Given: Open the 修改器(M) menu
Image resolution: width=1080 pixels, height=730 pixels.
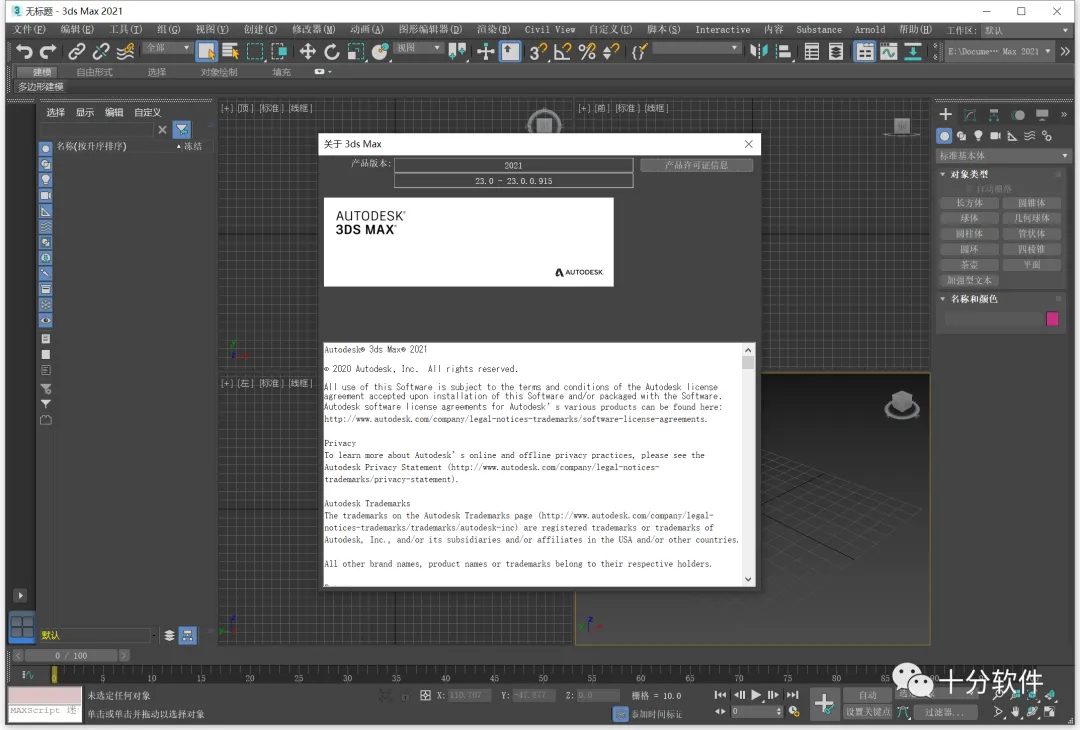Looking at the screenshot, I should tap(313, 30).
